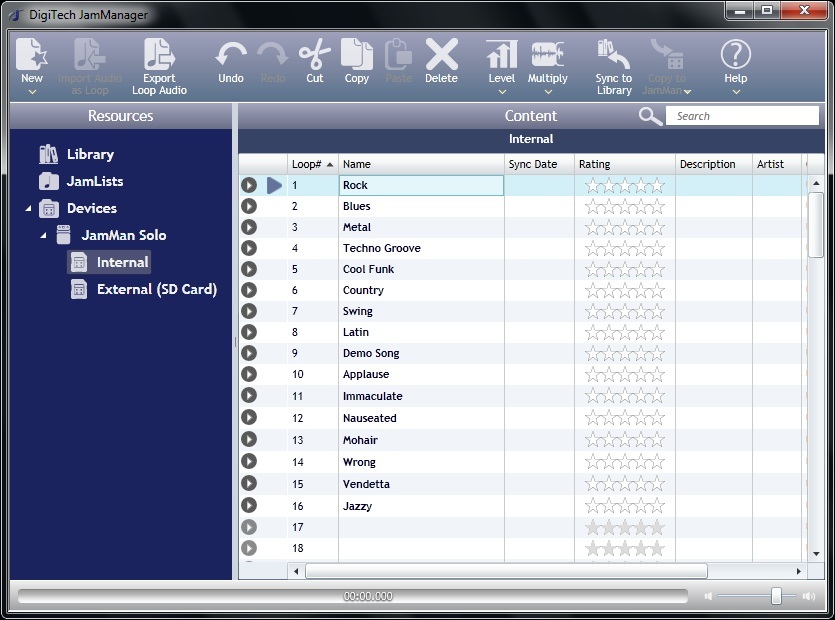Click the Search input field
The image size is (835, 620).
742,116
